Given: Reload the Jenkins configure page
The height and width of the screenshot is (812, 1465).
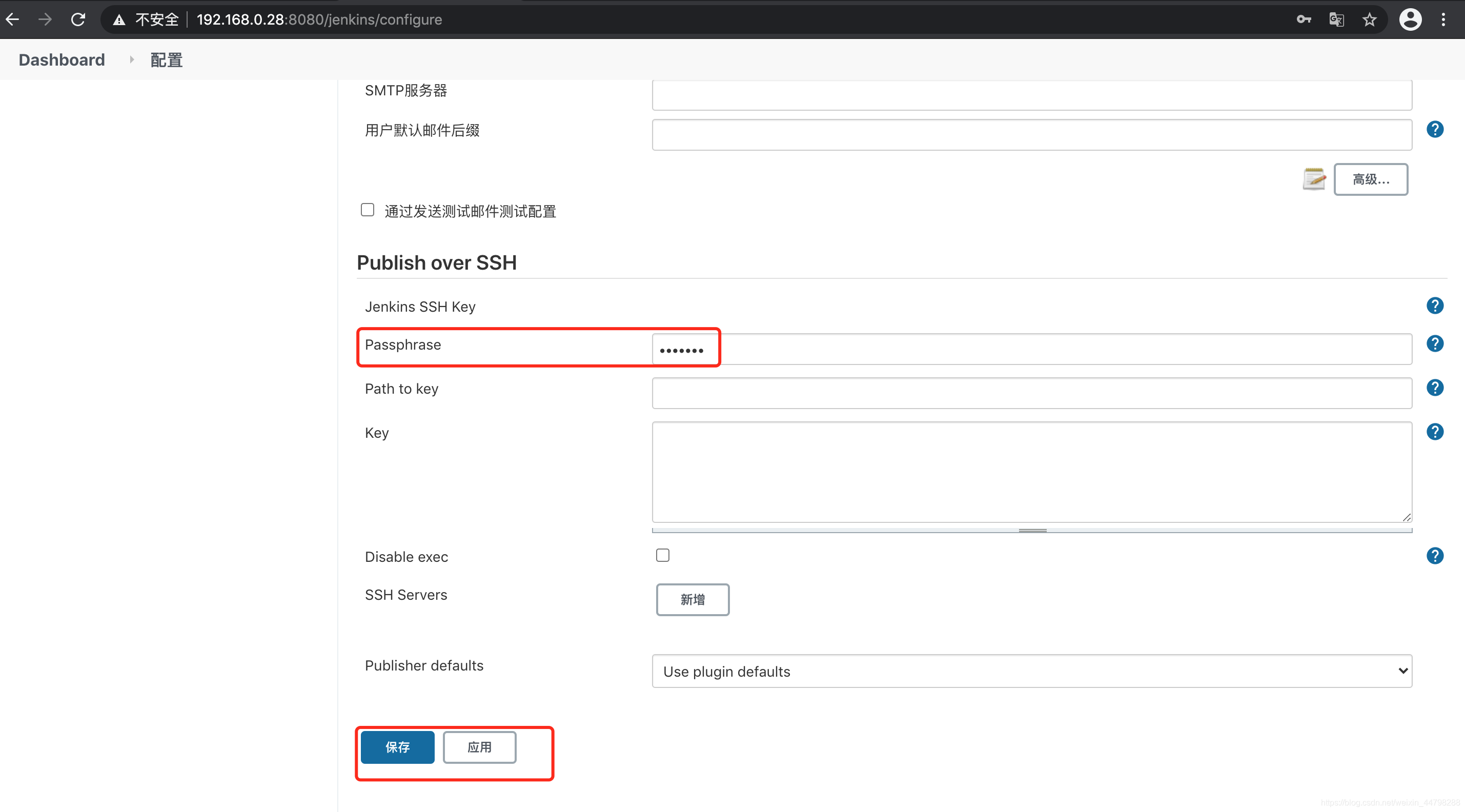Looking at the screenshot, I should [x=78, y=20].
